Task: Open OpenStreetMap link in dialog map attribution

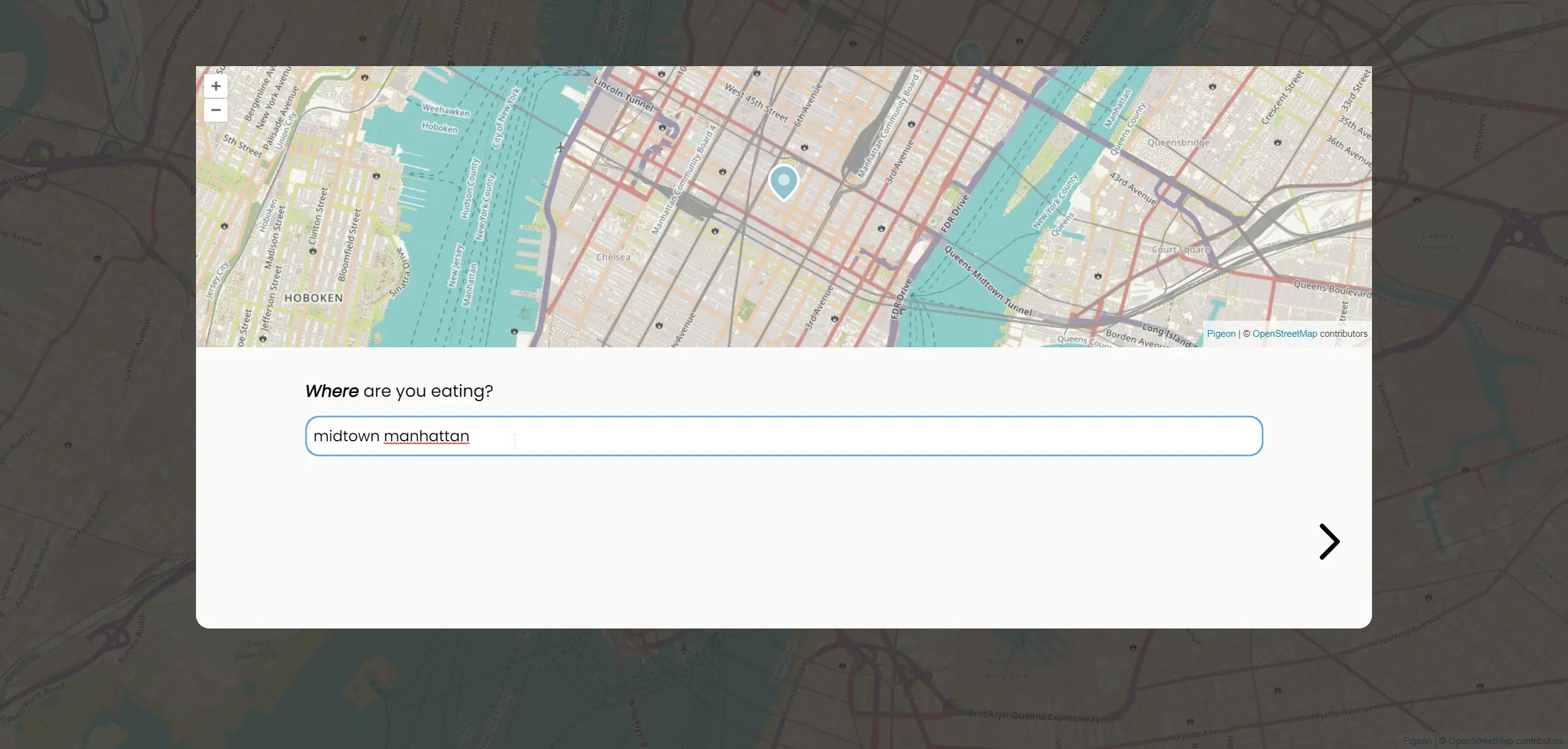Action: pyautogui.click(x=1284, y=334)
